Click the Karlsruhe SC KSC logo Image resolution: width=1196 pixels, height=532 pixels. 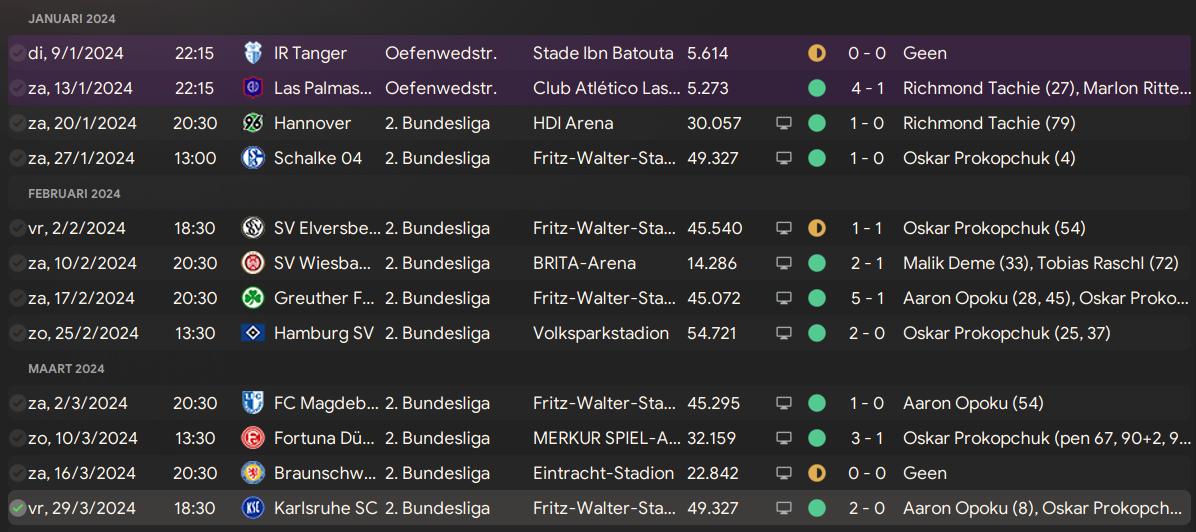[x=252, y=508]
